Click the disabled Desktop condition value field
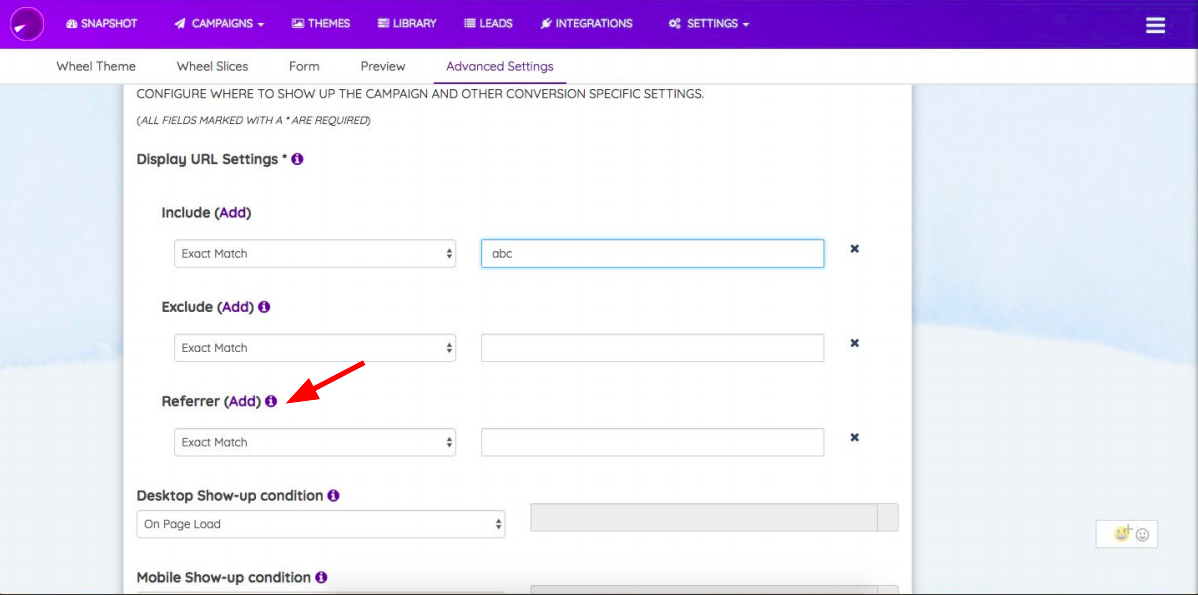1198x595 pixels. [x=704, y=517]
